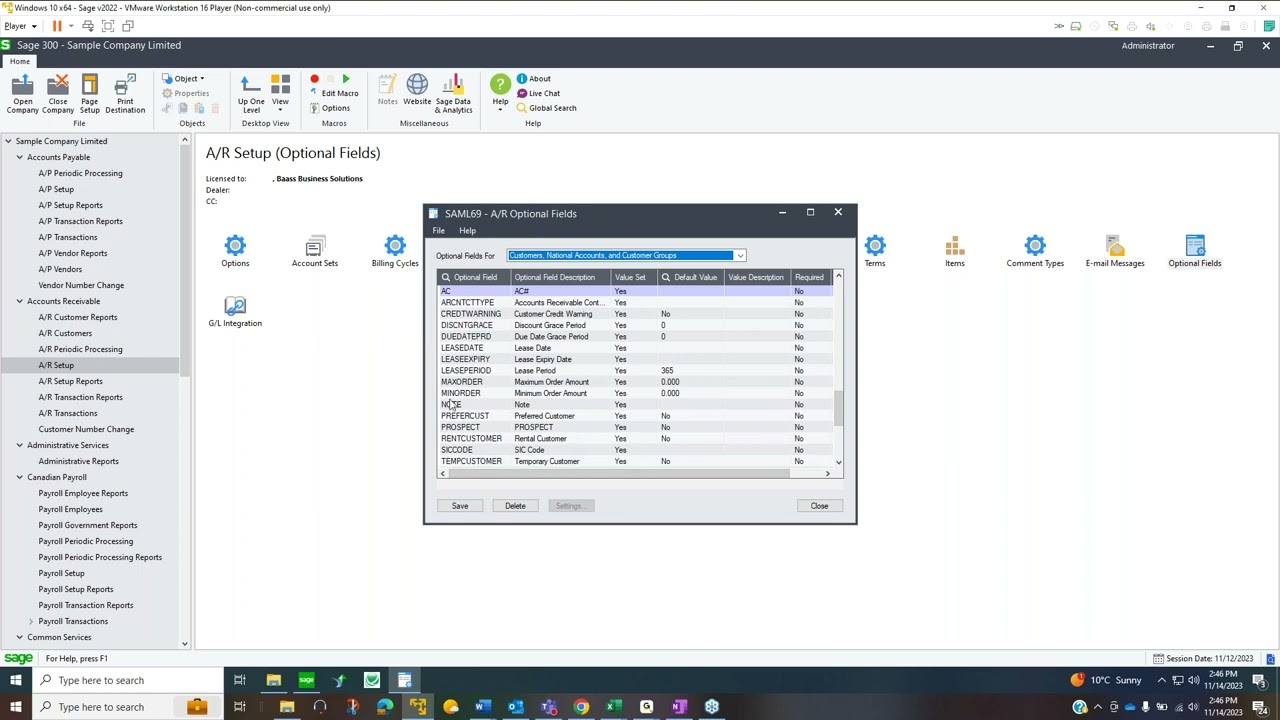Click the Help ribbon icon

pyautogui.click(x=500, y=92)
